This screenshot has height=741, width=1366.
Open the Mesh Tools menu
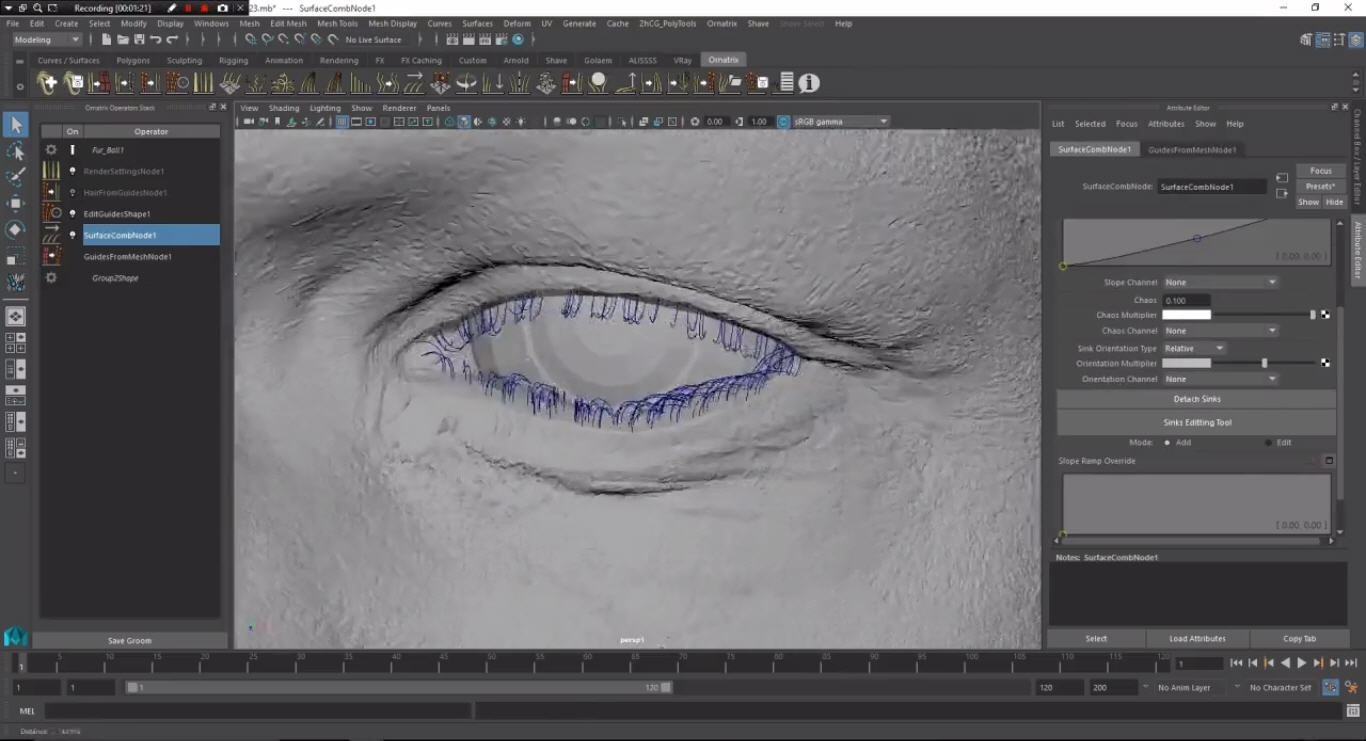point(337,23)
